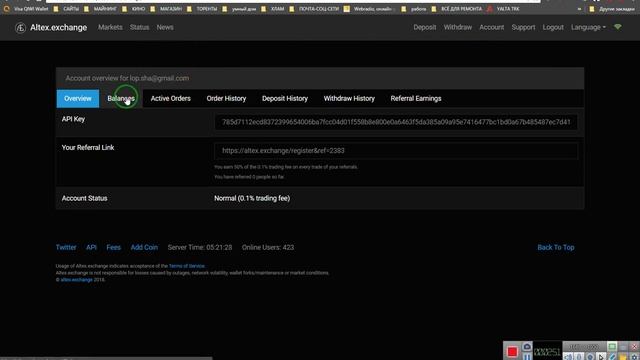Switch to the Active Orders tab
This screenshot has width=640, height=360.
[x=171, y=98]
